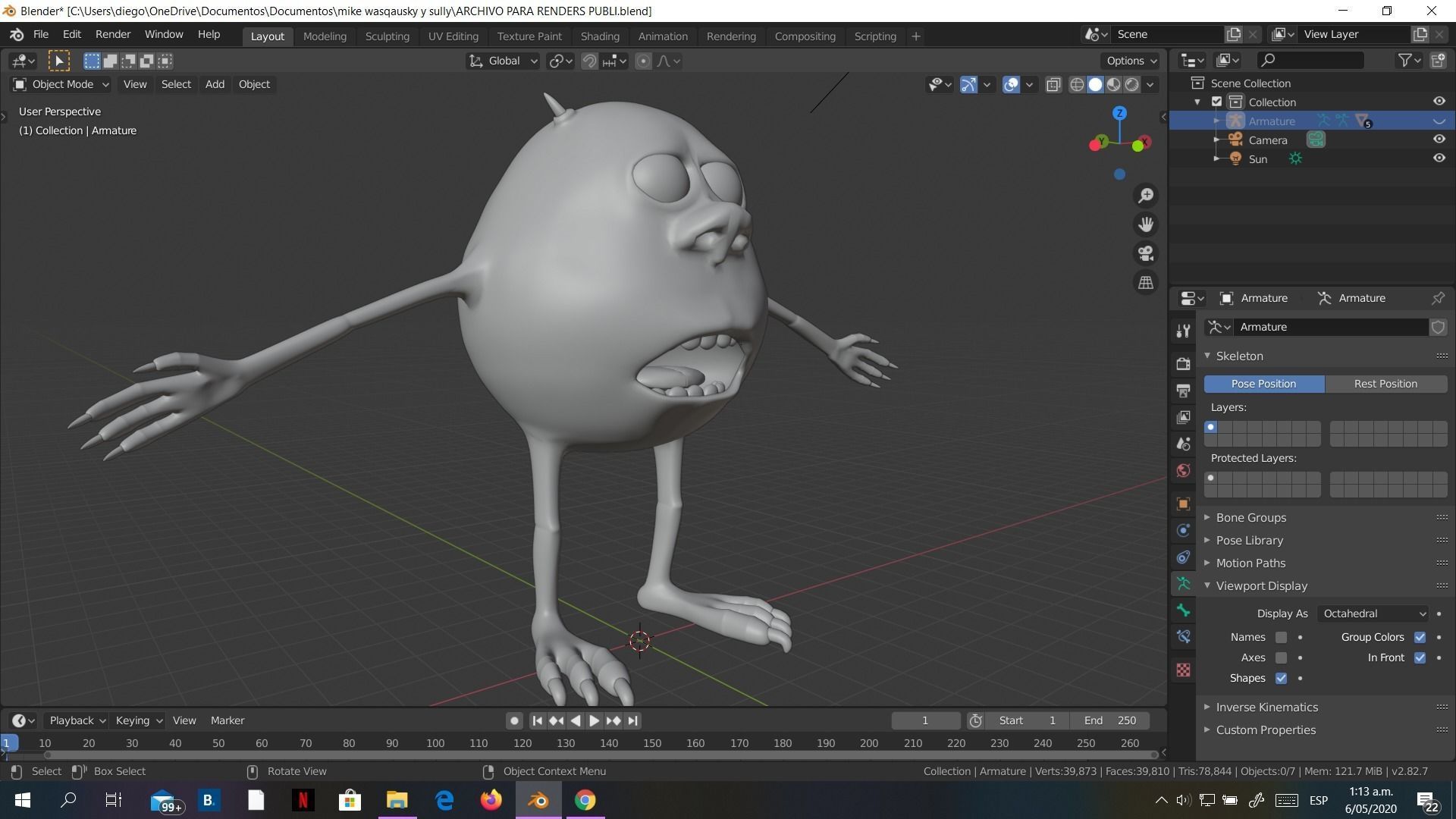
Task: Expand the Custom Properties panel
Action: pyautogui.click(x=1266, y=730)
